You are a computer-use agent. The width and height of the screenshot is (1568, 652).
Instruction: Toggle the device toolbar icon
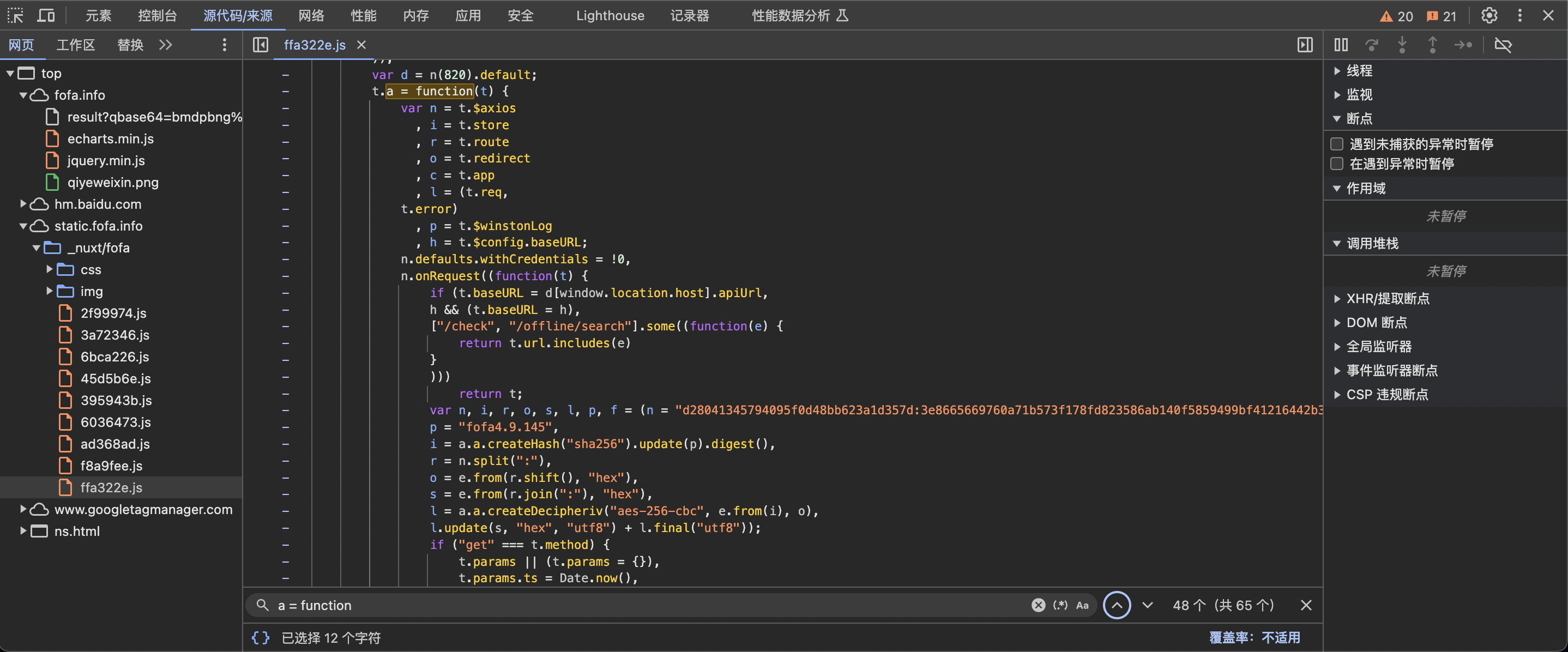point(46,15)
